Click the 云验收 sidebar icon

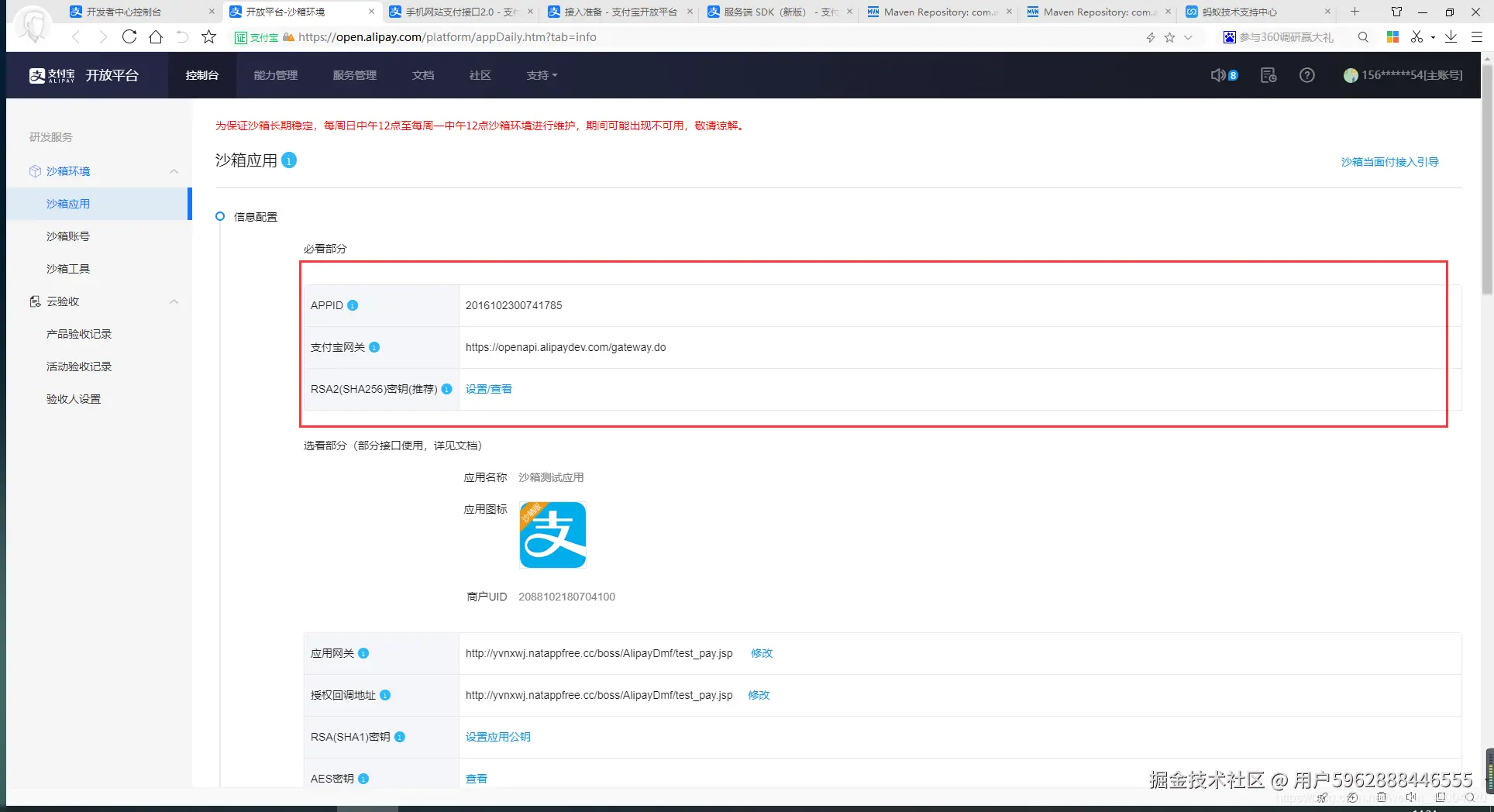[35, 301]
